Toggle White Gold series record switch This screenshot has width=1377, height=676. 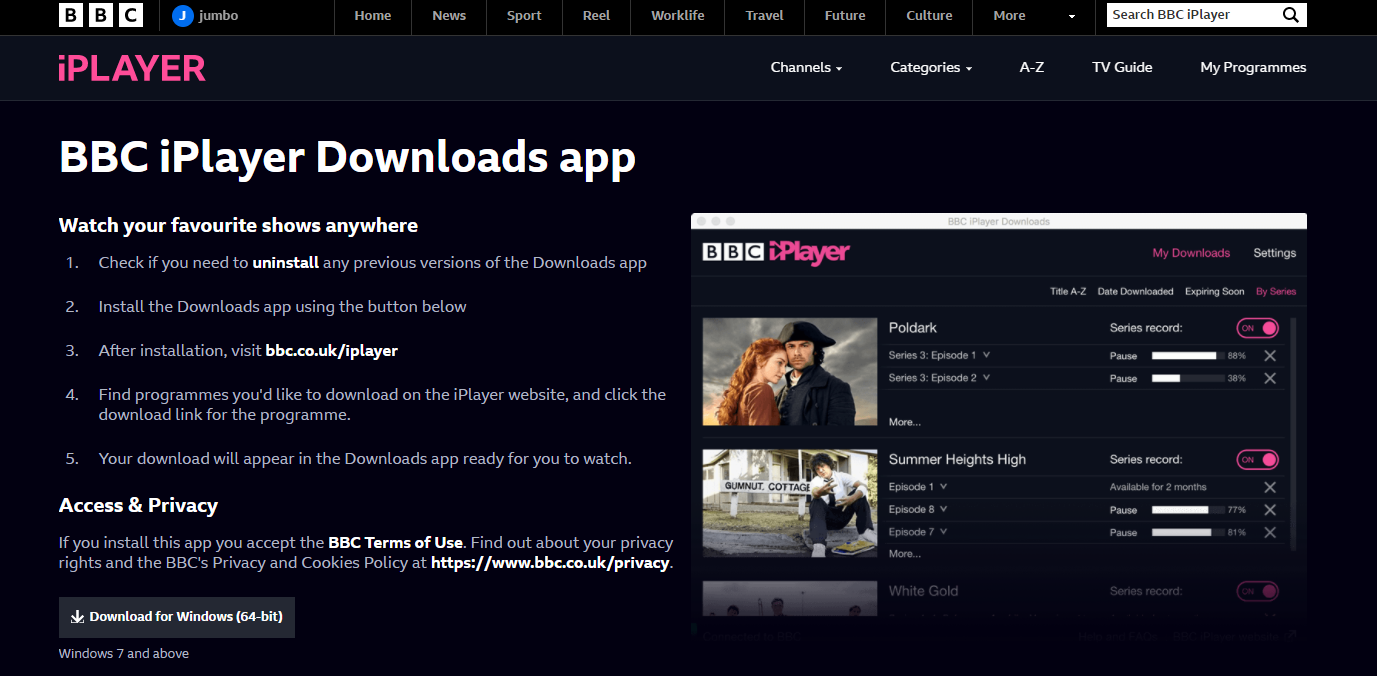point(1258,591)
